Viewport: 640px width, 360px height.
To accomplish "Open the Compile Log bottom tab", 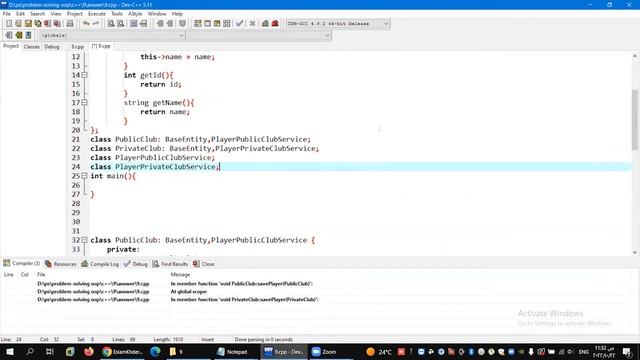I will [x=100, y=264].
